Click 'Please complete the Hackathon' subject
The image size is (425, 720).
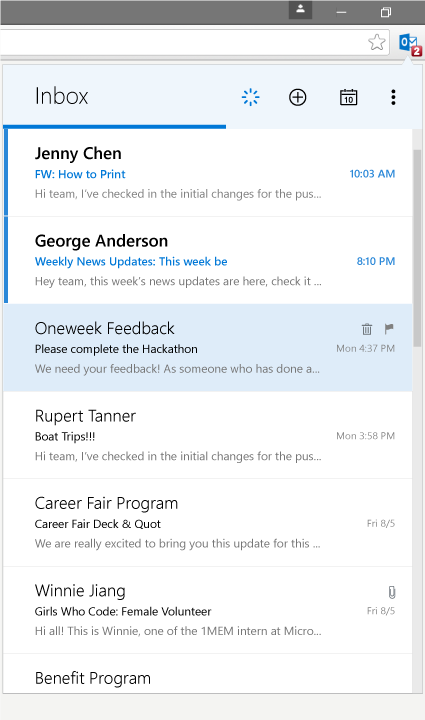point(116,349)
